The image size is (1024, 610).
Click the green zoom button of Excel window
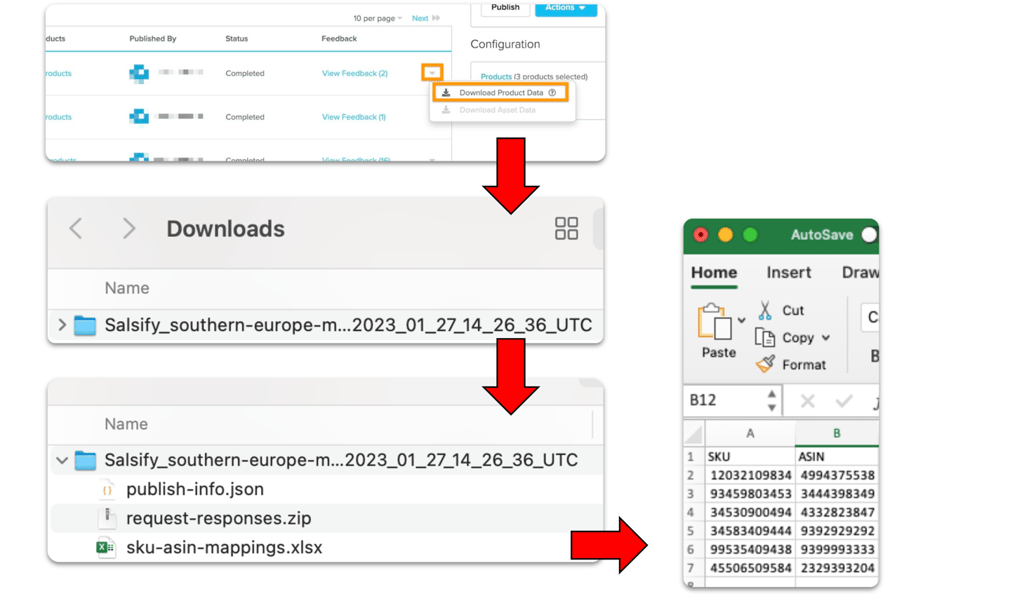(x=750, y=235)
